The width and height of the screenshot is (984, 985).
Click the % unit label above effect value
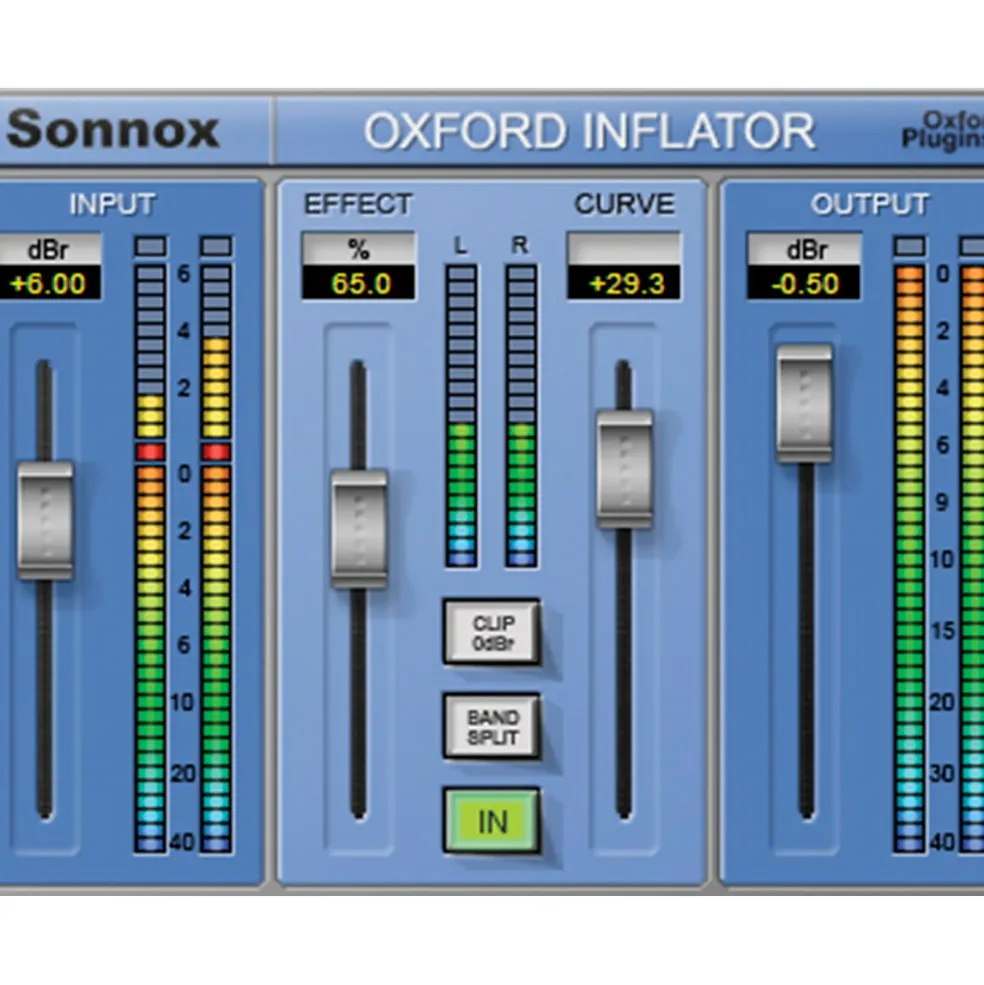pyautogui.click(x=359, y=250)
